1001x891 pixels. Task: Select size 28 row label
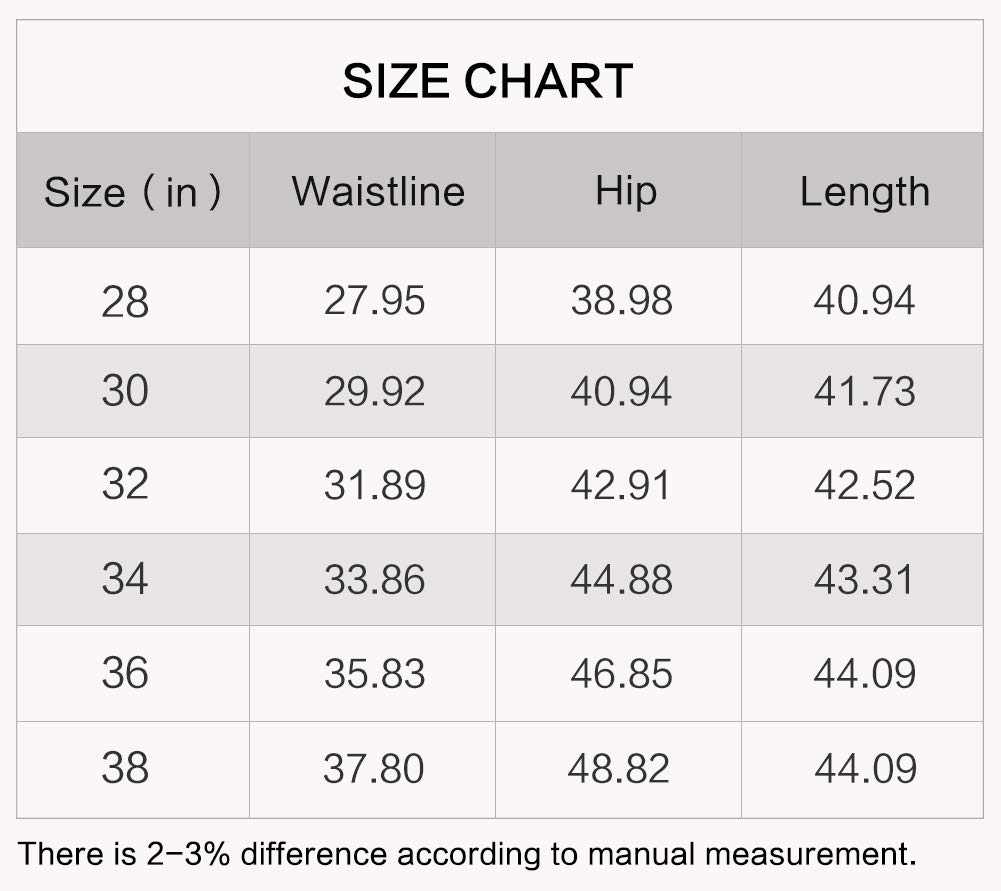125,301
